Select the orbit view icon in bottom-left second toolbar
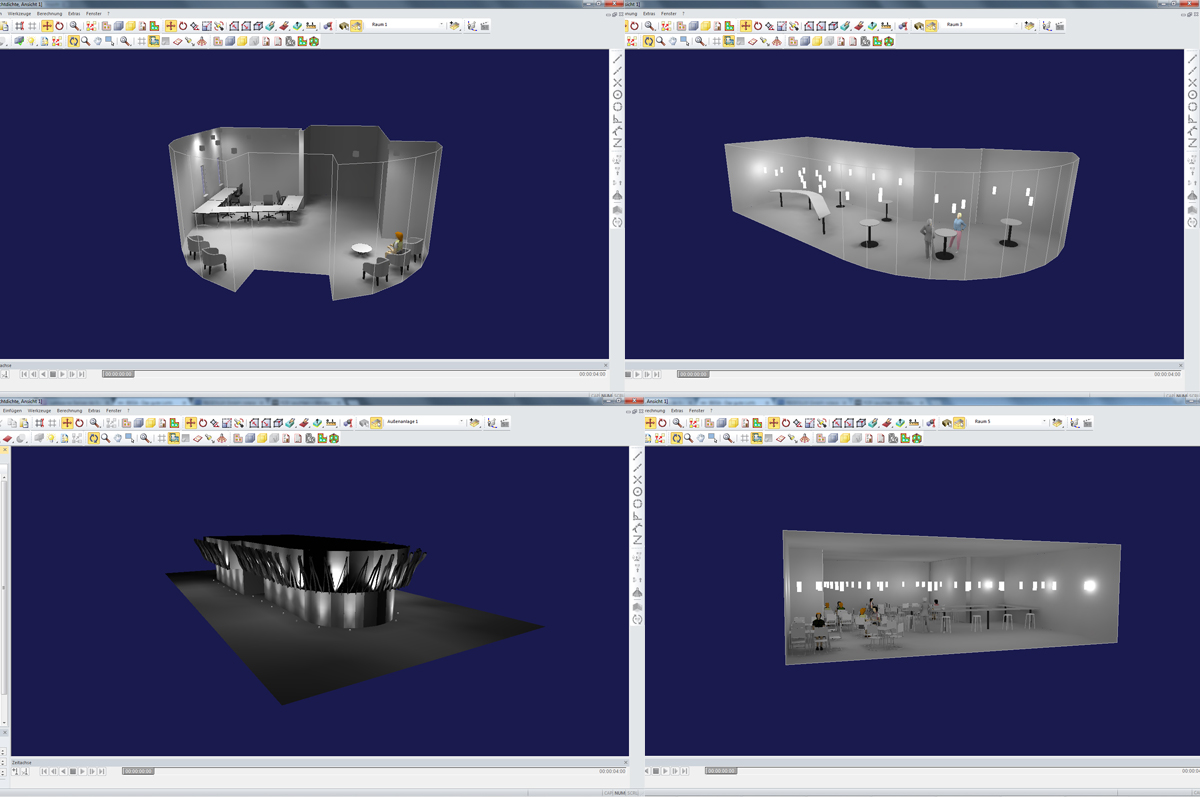This screenshot has height=797, width=1200. tap(93, 438)
